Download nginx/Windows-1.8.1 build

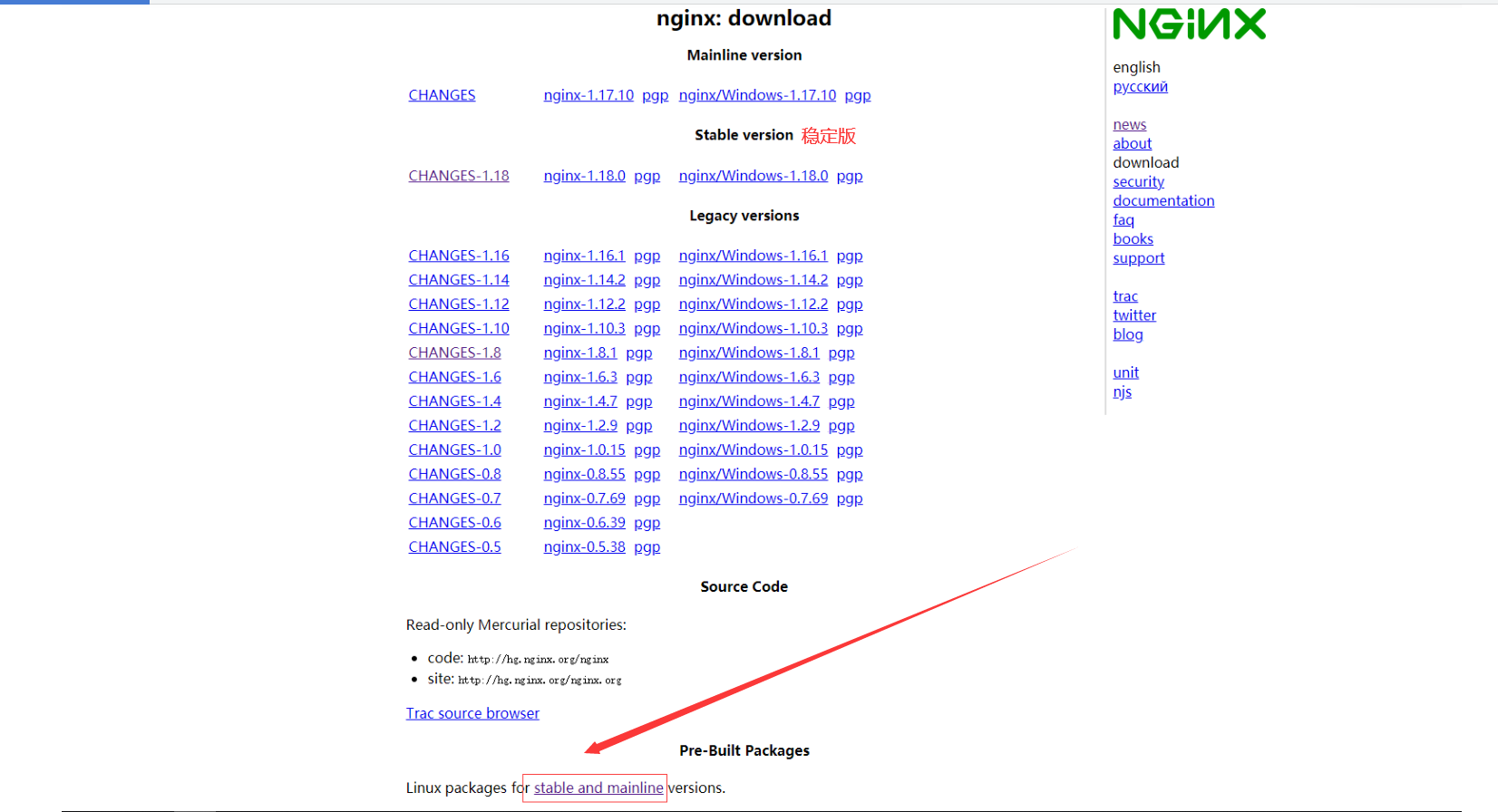pyautogui.click(x=749, y=353)
